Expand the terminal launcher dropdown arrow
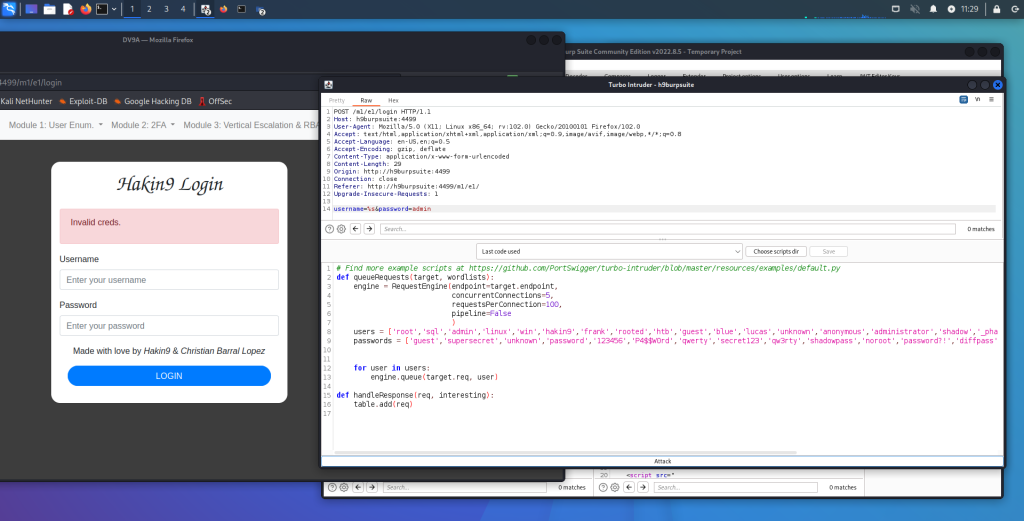The height and width of the screenshot is (521, 1024). coord(114,9)
